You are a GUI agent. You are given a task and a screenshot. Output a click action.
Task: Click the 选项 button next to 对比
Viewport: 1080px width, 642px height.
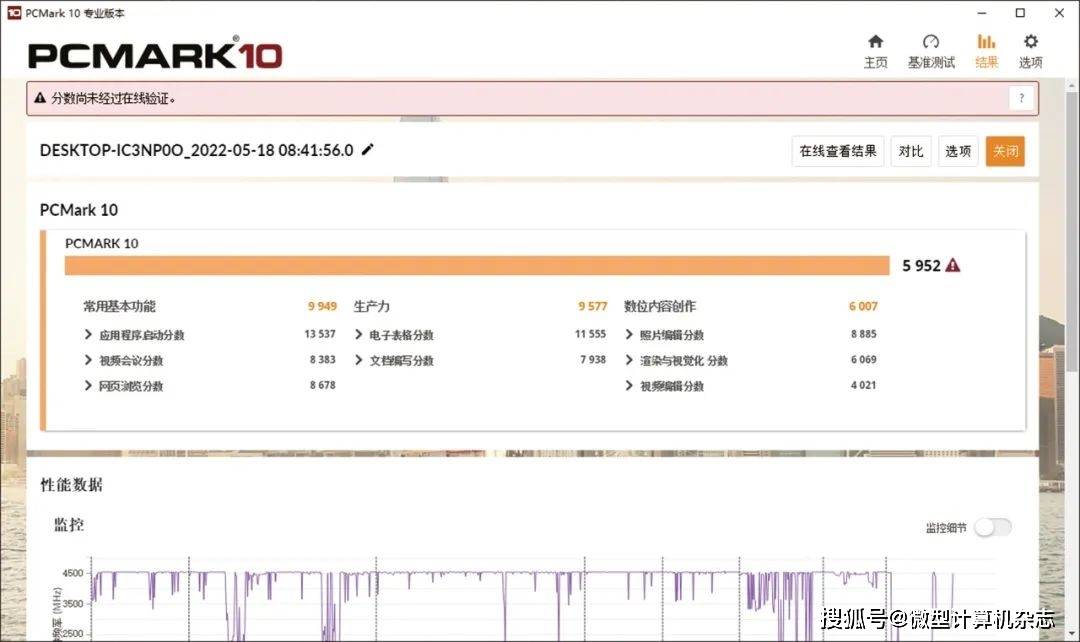point(958,151)
